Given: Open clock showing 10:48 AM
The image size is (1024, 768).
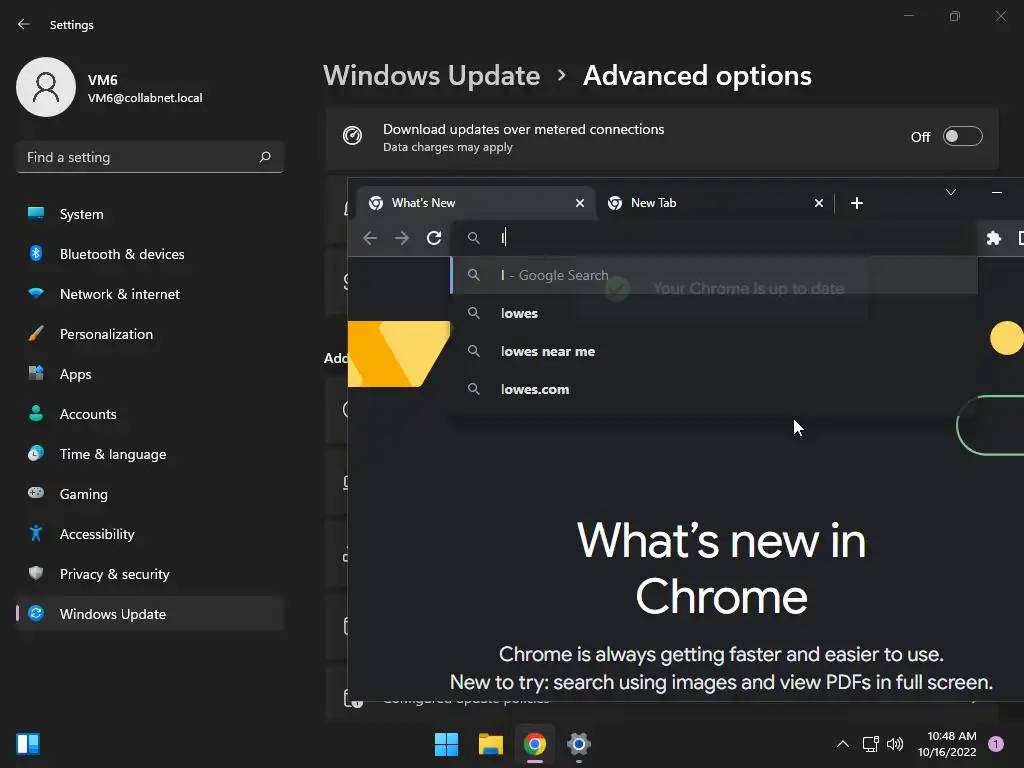Looking at the screenshot, I should (947, 744).
